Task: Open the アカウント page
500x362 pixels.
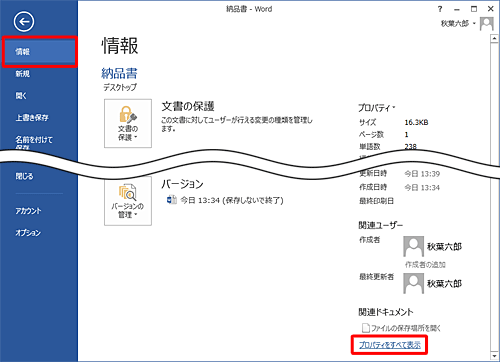Action: [x=28, y=211]
